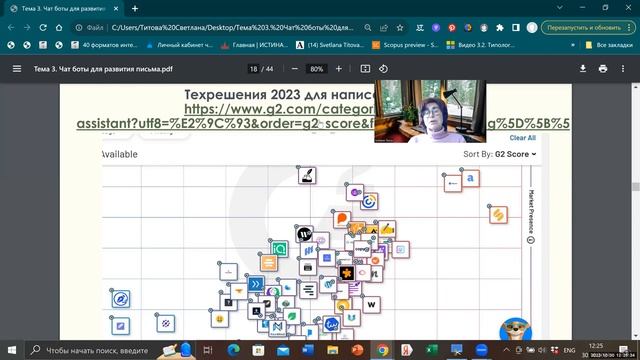Open the Главная | ИСТИНА bookmark
This screenshot has height=360, width=640.
(254, 45)
